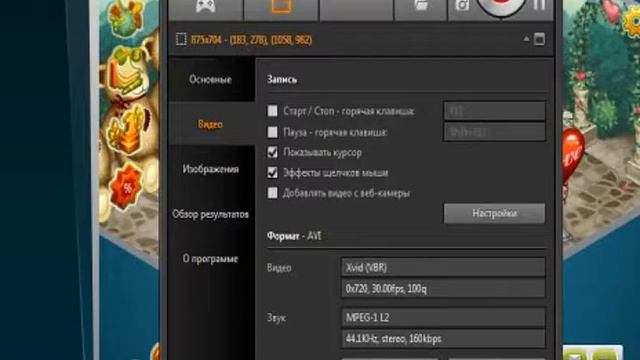Enable the Пауза hotkey checkbox
Screen dimensions: 640x360
[272, 132]
